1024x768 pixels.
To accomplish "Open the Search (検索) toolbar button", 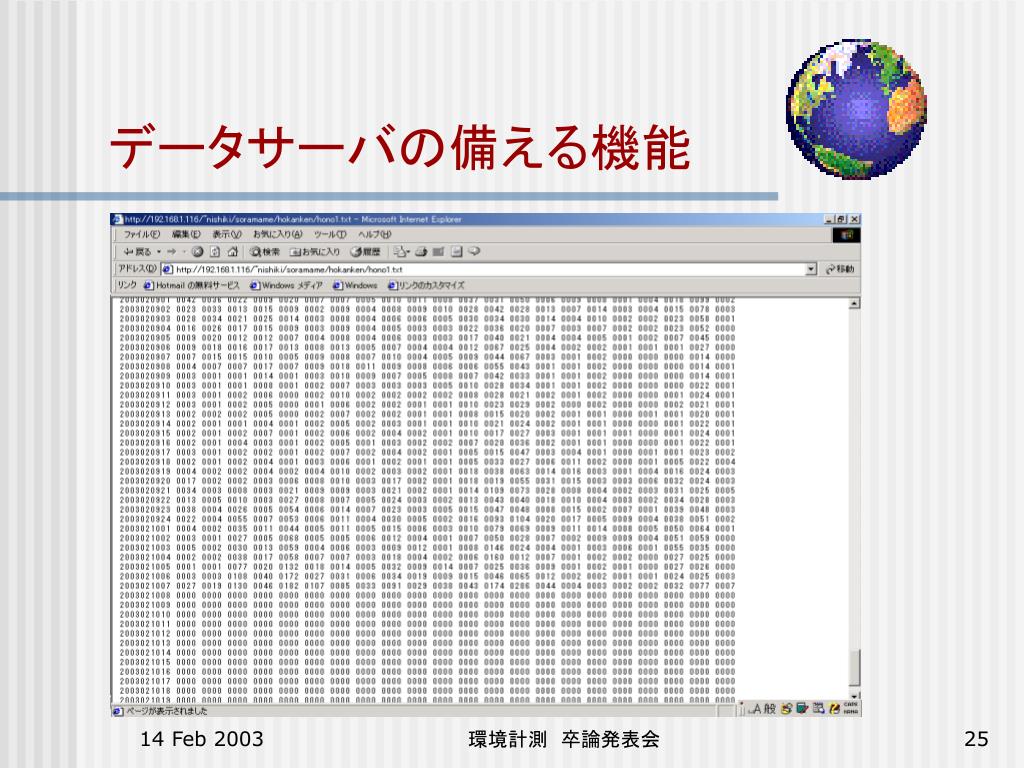I will coord(264,251).
